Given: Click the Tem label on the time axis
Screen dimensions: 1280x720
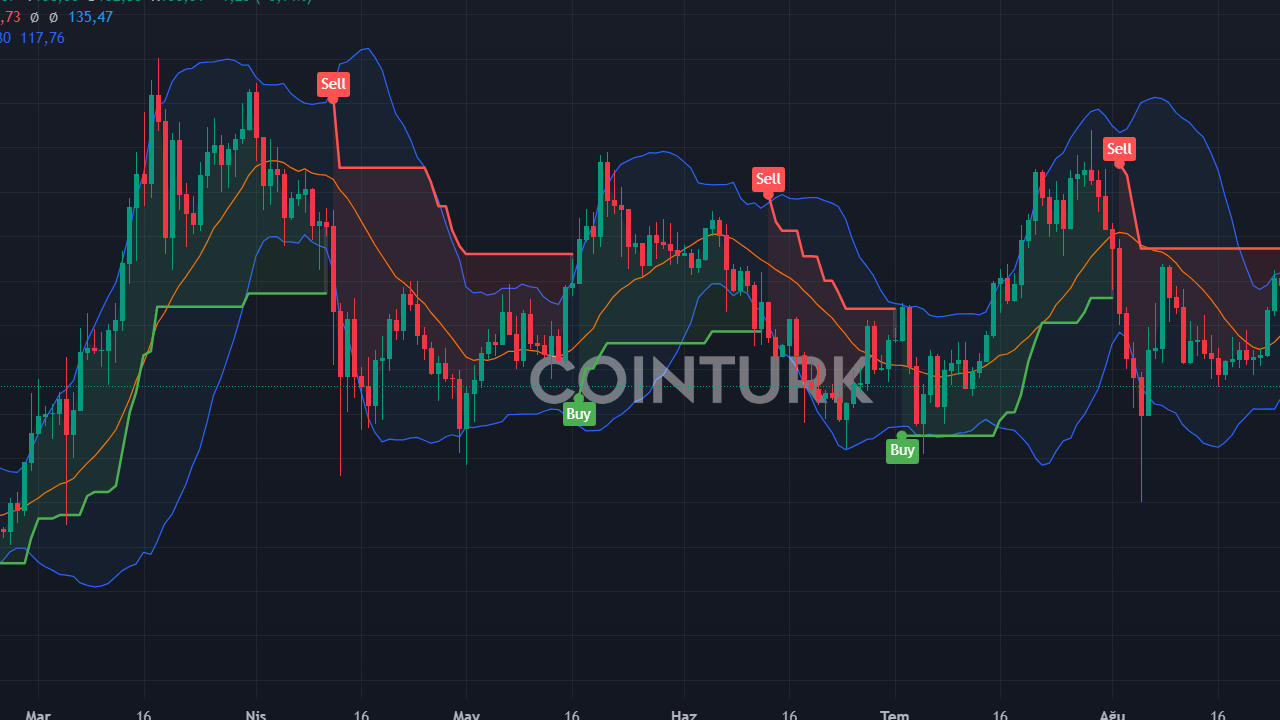Looking at the screenshot, I should point(894,715).
